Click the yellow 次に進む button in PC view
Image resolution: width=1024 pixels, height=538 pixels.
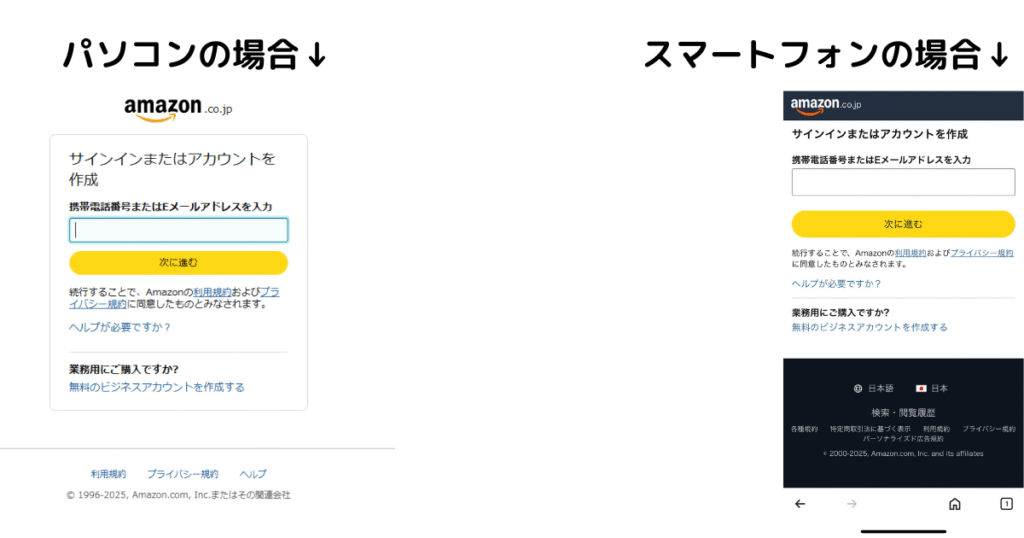(178, 262)
